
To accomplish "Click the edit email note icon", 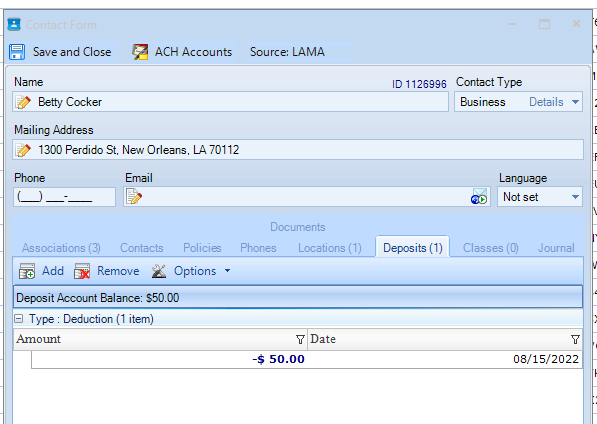I will 134,197.
